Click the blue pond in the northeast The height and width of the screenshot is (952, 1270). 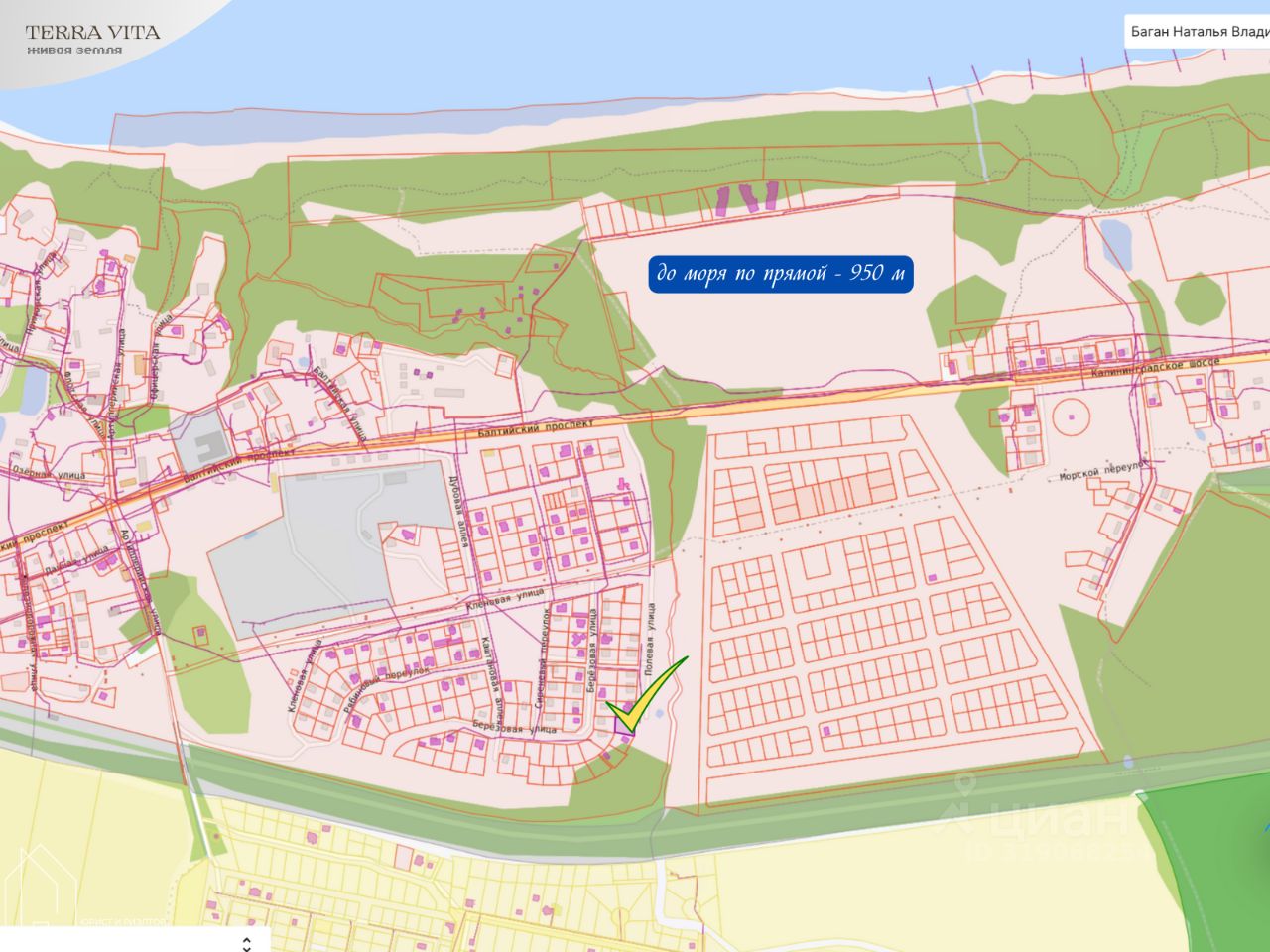tap(1116, 243)
